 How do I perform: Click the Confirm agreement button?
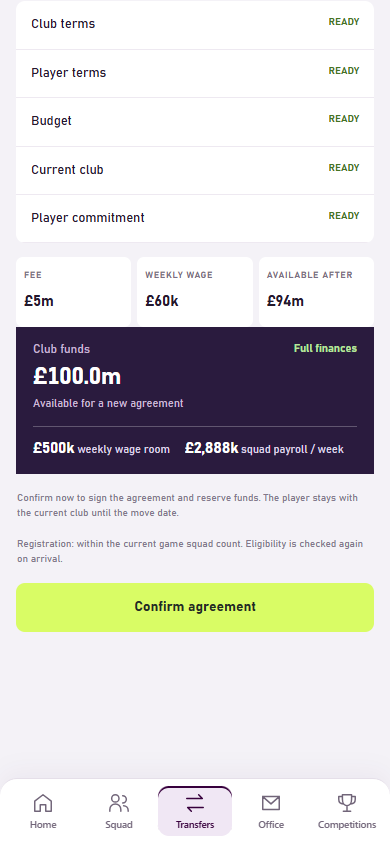click(x=195, y=607)
